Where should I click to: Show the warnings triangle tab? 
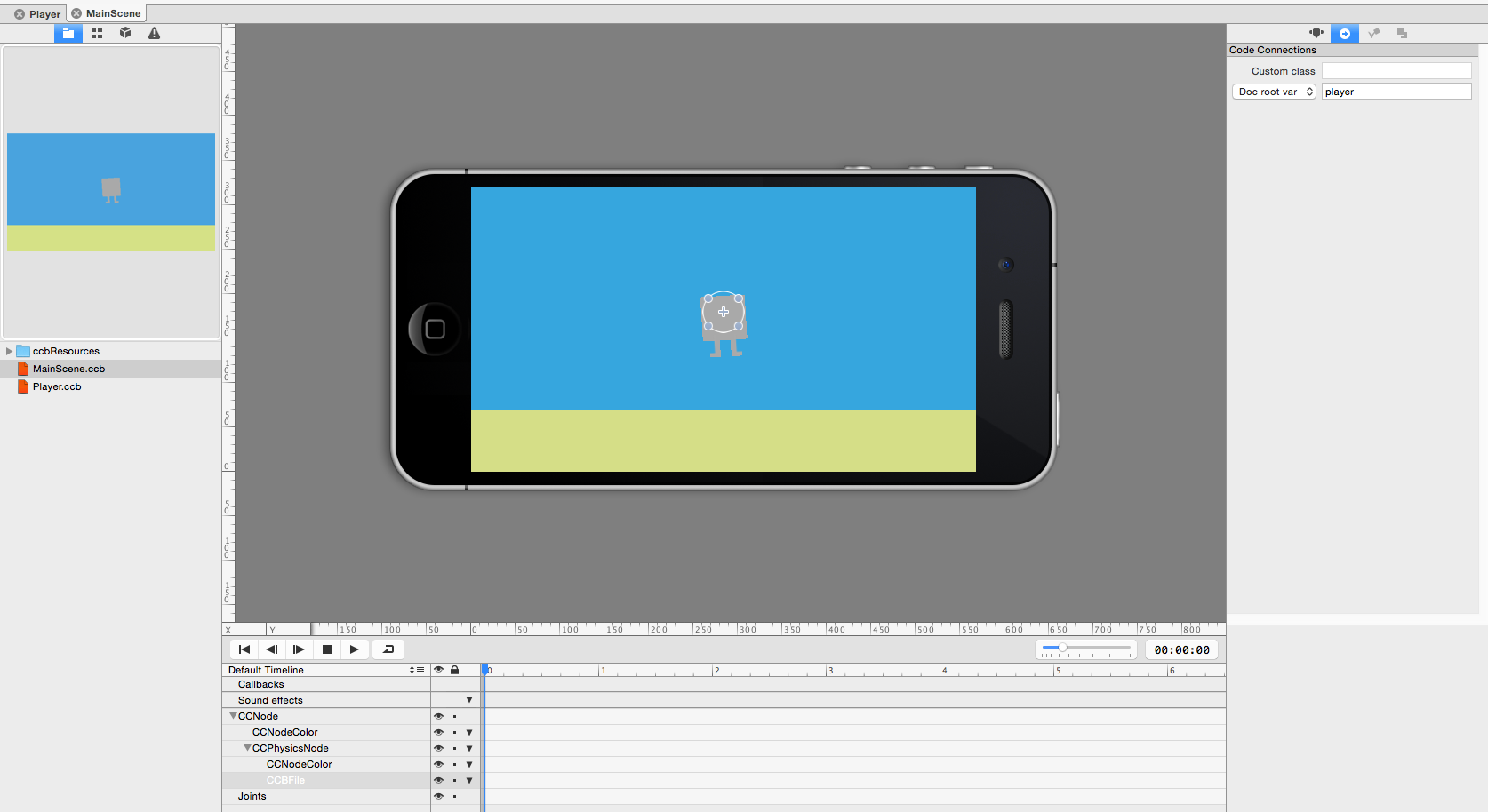(x=154, y=33)
